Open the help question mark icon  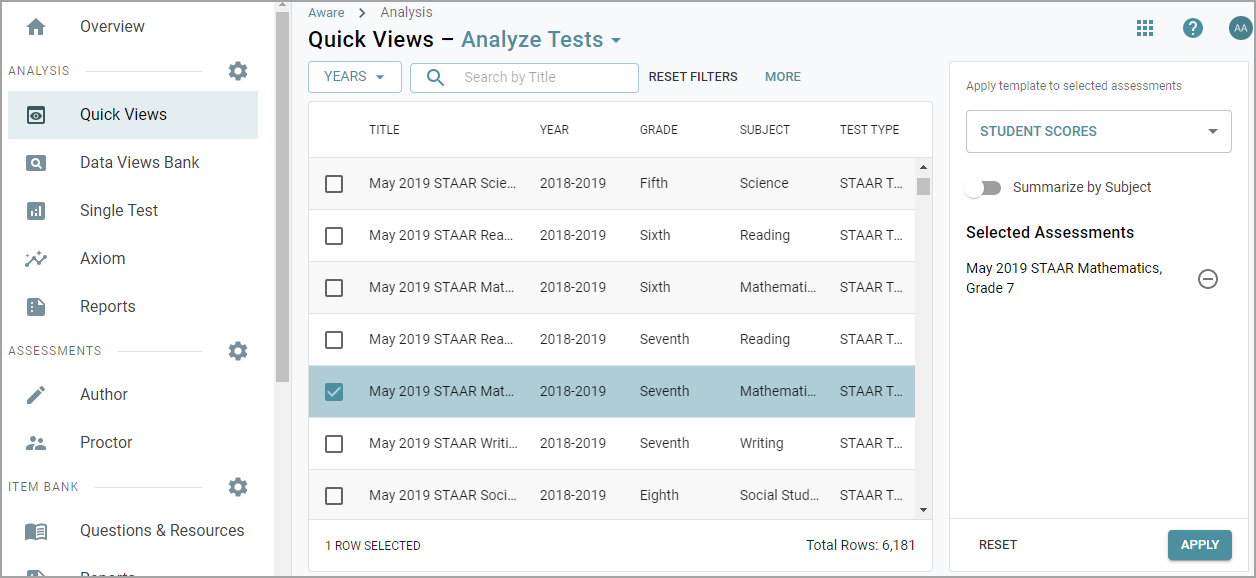pyautogui.click(x=1193, y=28)
